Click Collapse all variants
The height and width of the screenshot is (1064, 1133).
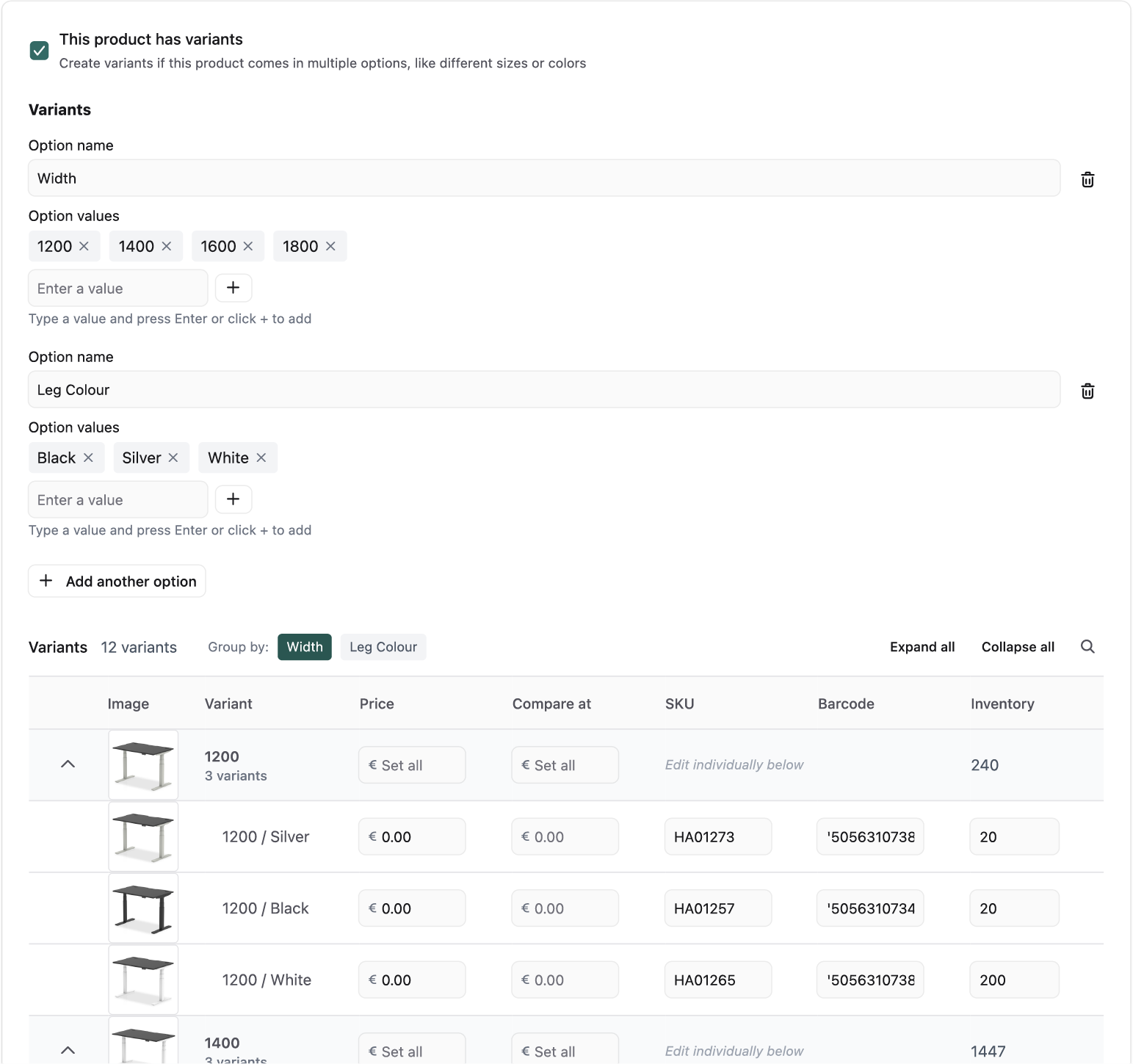(1017, 647)
